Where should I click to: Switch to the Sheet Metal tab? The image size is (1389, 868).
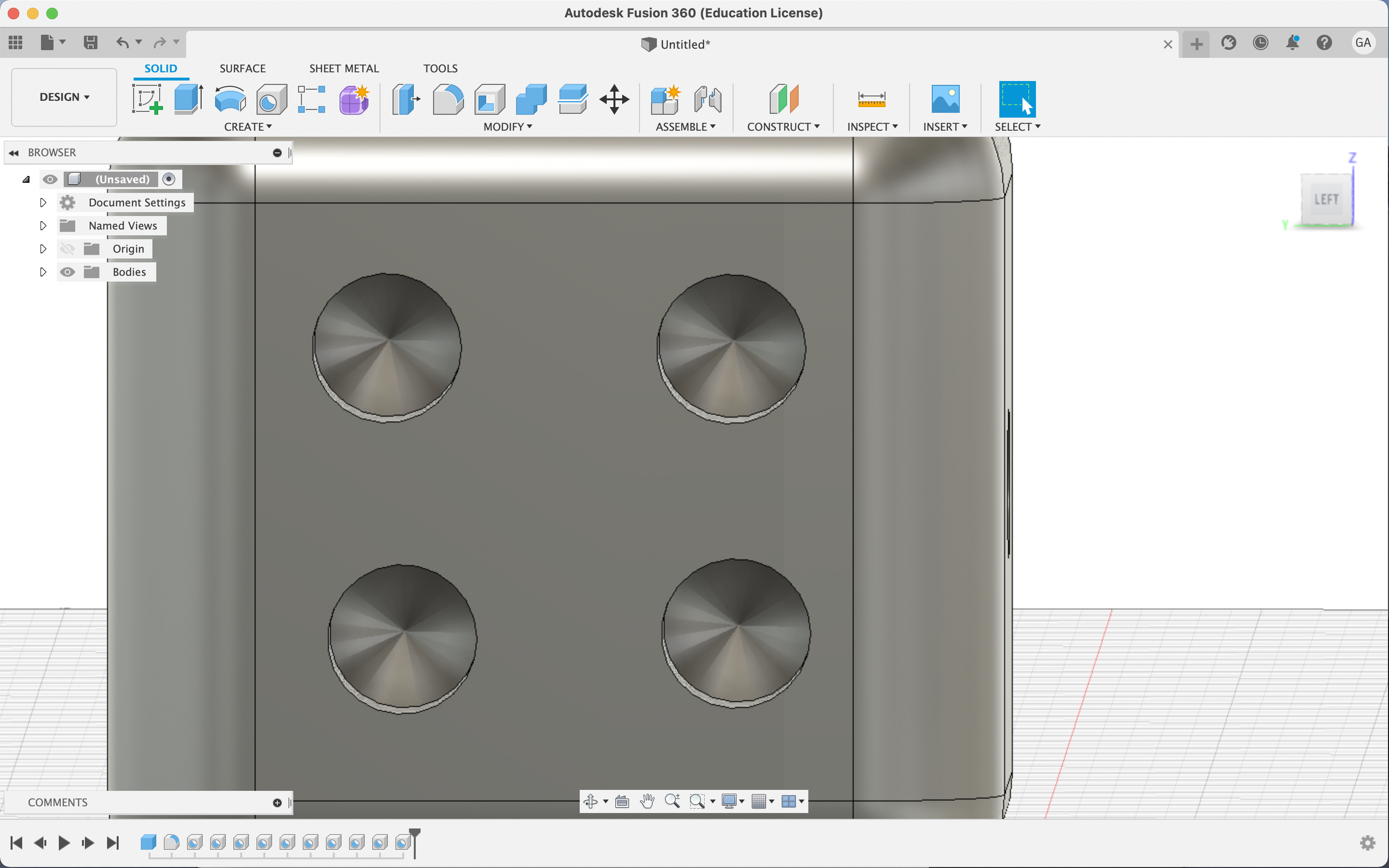point(344,68)
